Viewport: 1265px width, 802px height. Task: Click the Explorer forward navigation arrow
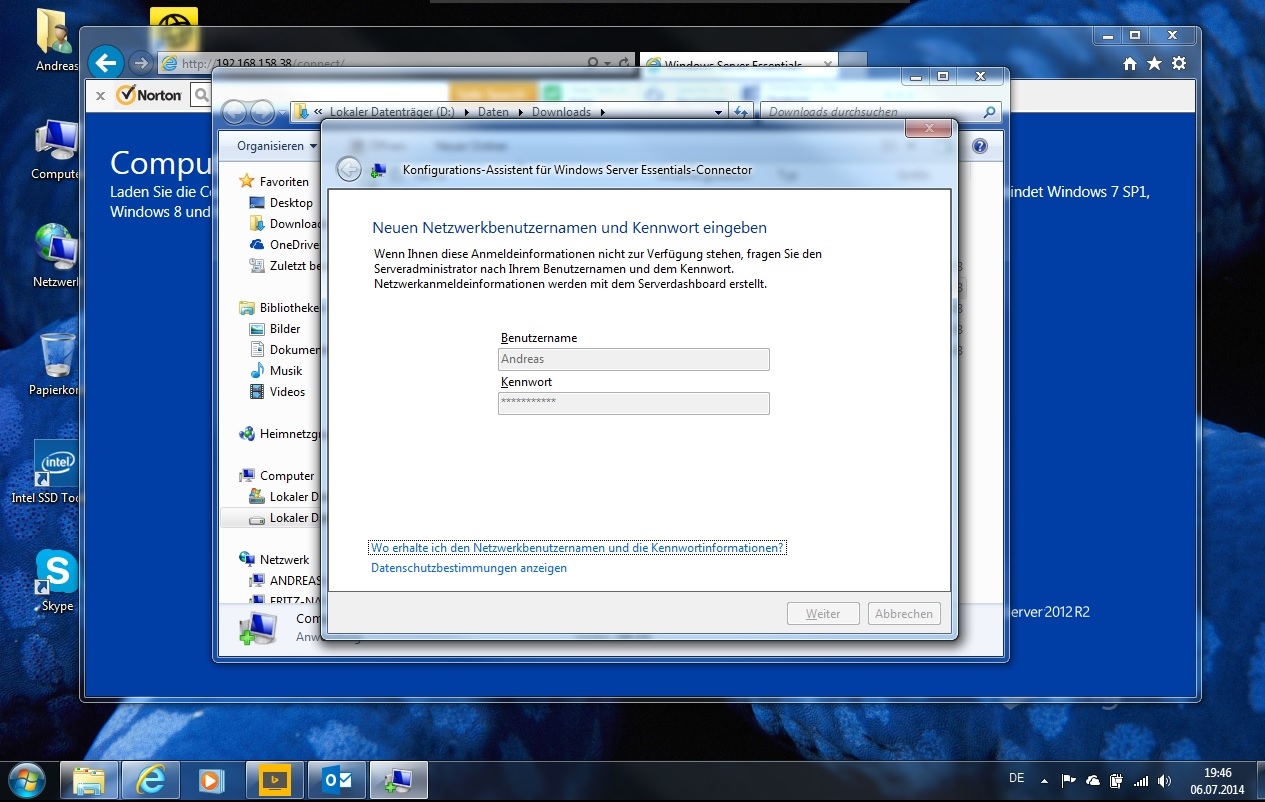[262, 112]
